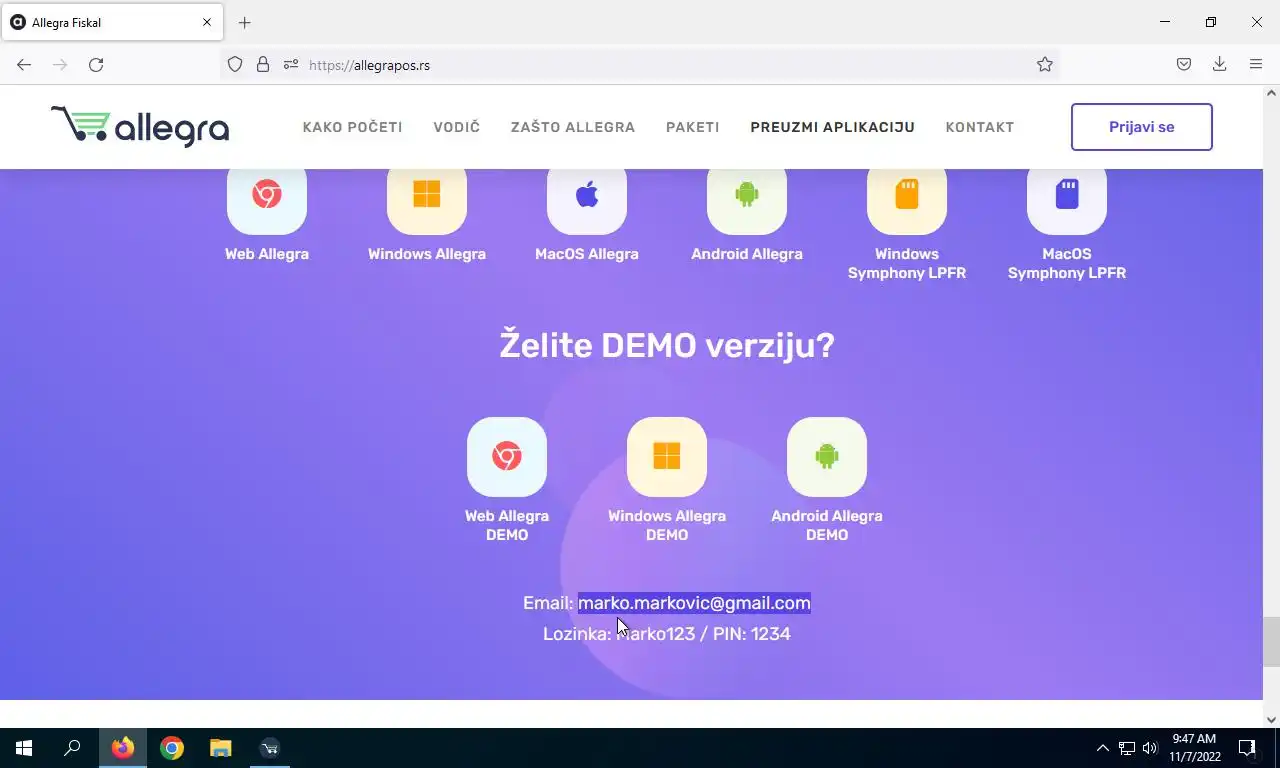Click the page vertical scrollbar thumb
This screenshot has width=1280, height=768.
1271,642
